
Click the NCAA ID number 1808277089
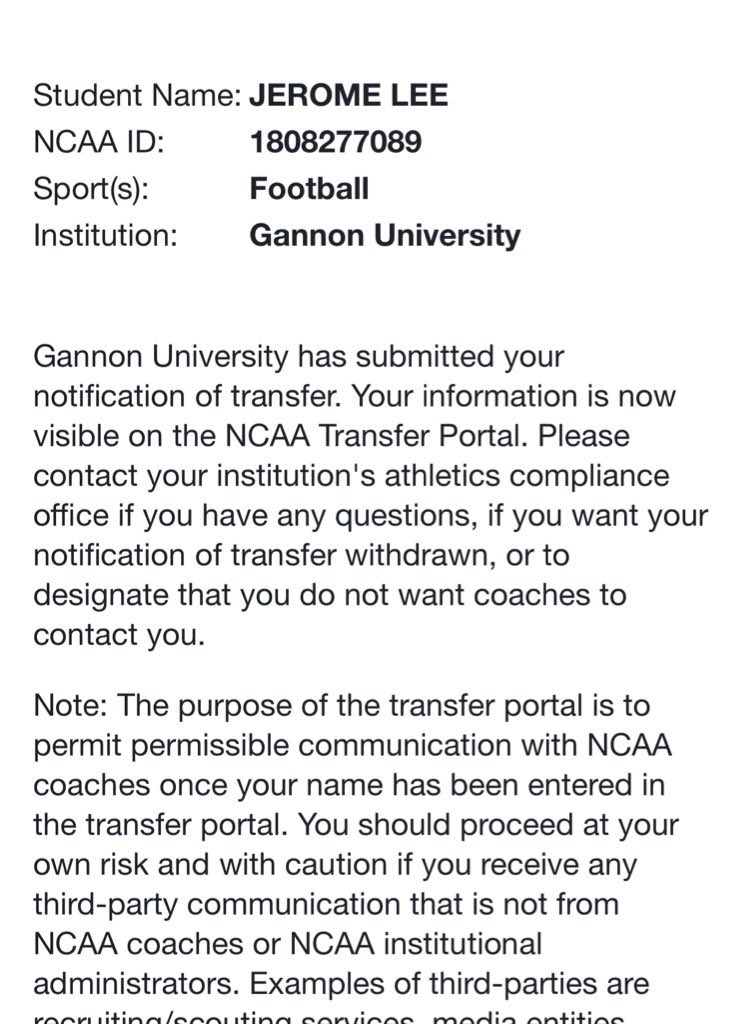(x=336, y=142)
